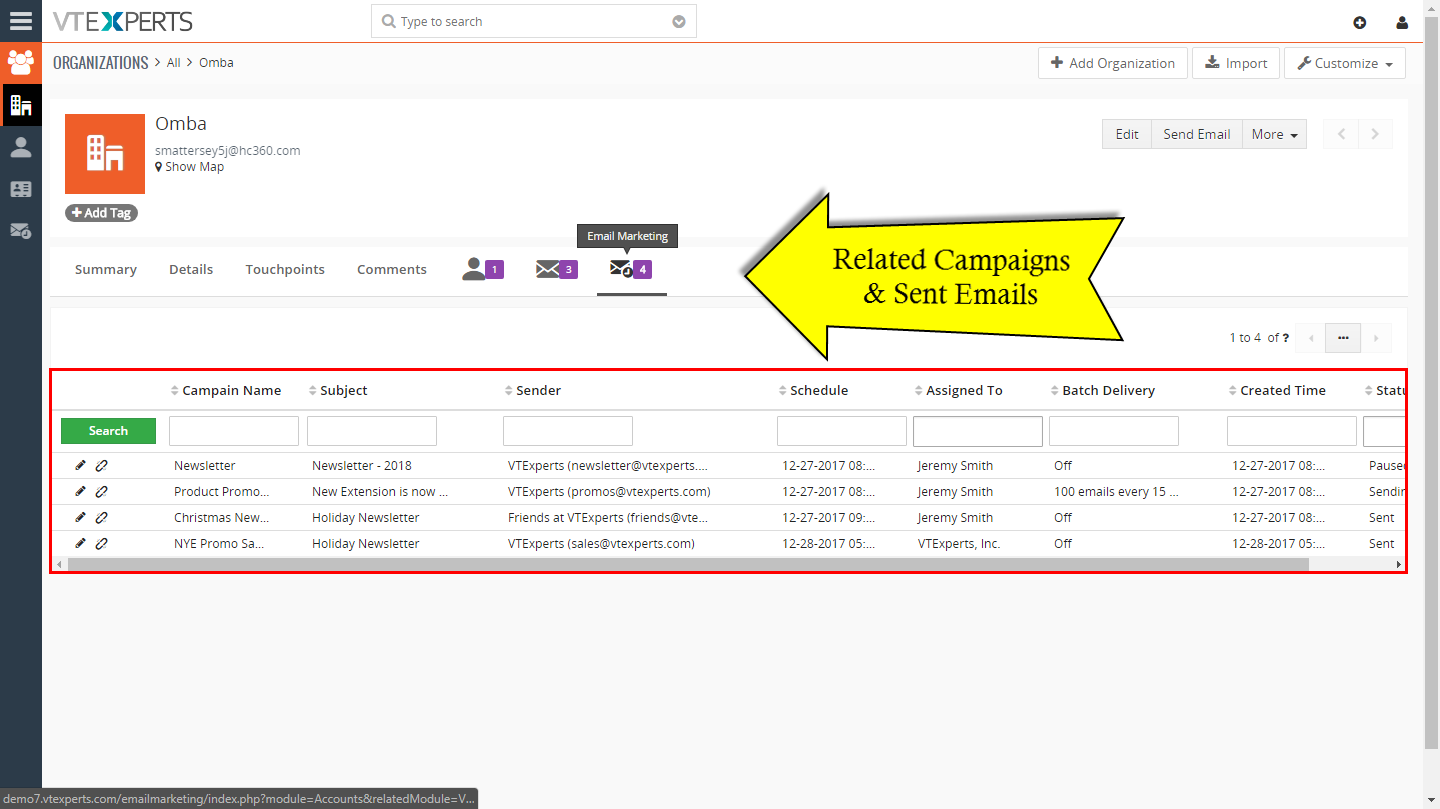Sort by Campain Name column
The height and width of the screenshot is (809, 1440).
226,390
